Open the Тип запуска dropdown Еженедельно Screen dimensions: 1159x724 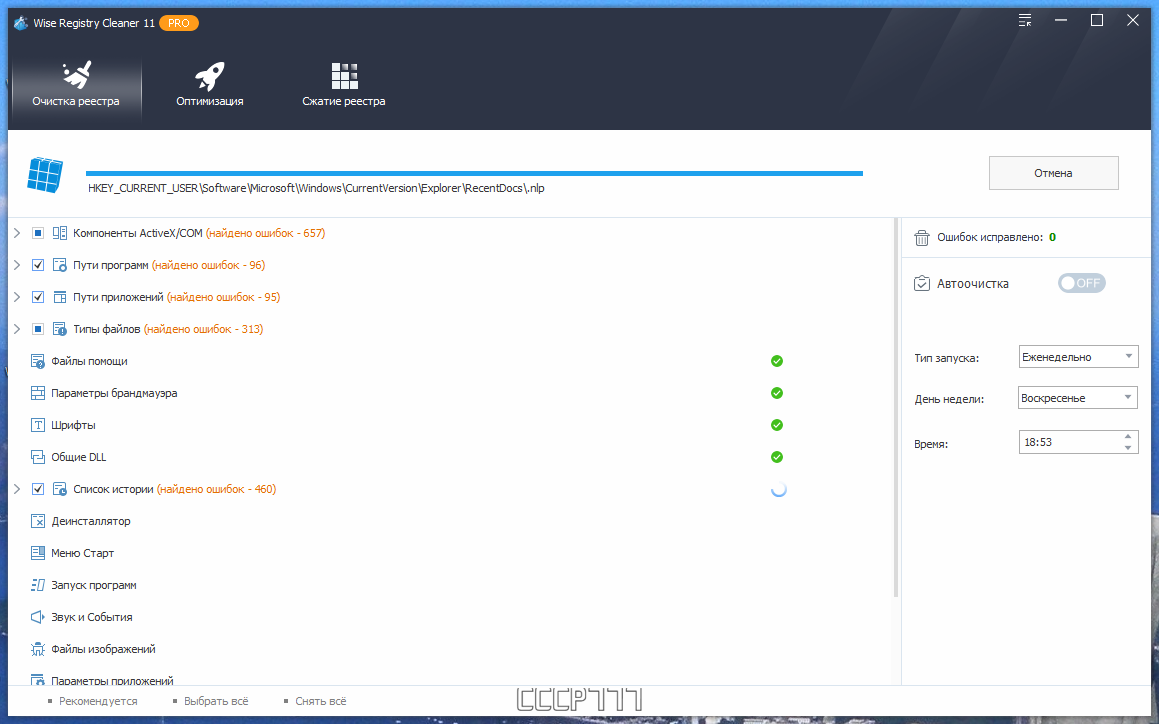tap(1078, 356)
